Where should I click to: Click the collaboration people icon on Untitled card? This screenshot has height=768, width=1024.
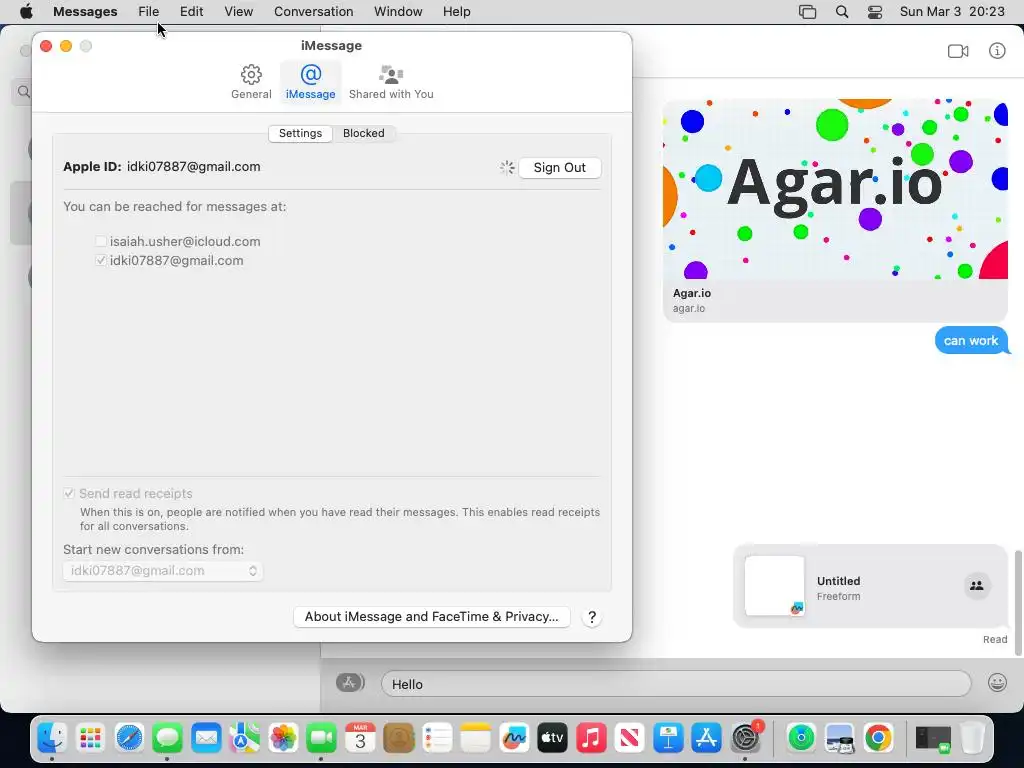[x=977, y=586]
